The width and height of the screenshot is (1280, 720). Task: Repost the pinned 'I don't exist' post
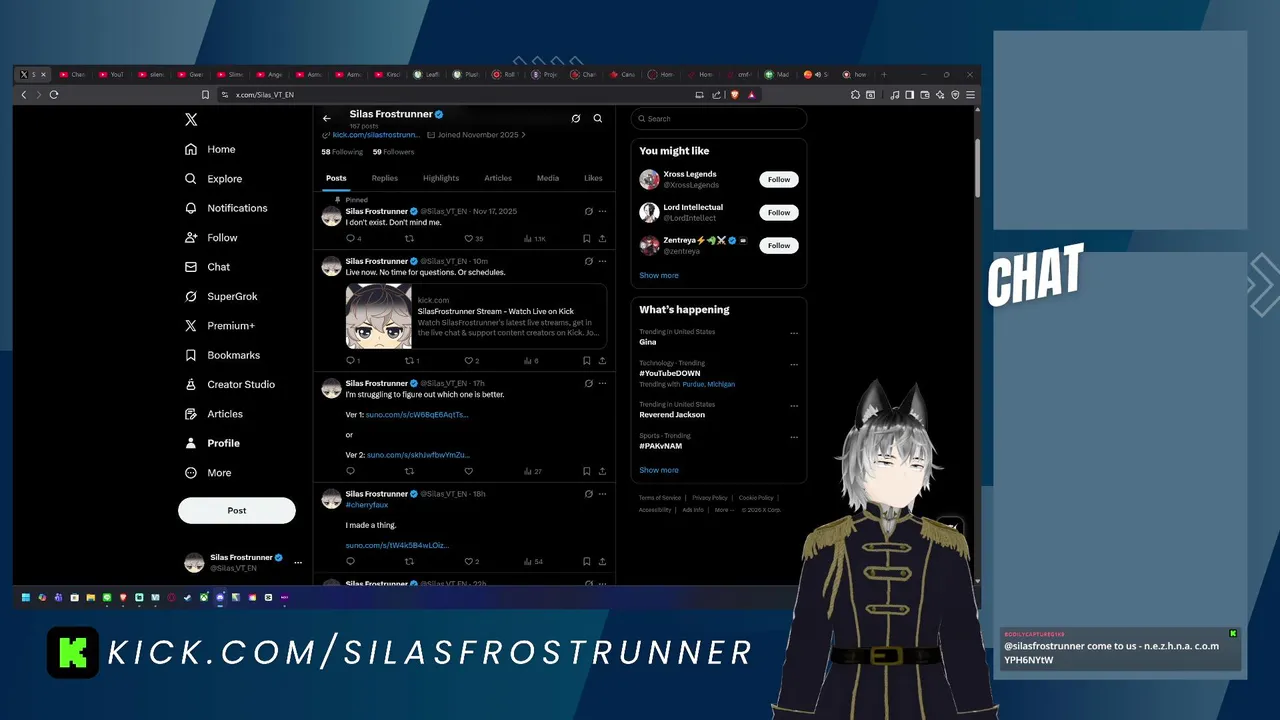[x=409, y=239]
